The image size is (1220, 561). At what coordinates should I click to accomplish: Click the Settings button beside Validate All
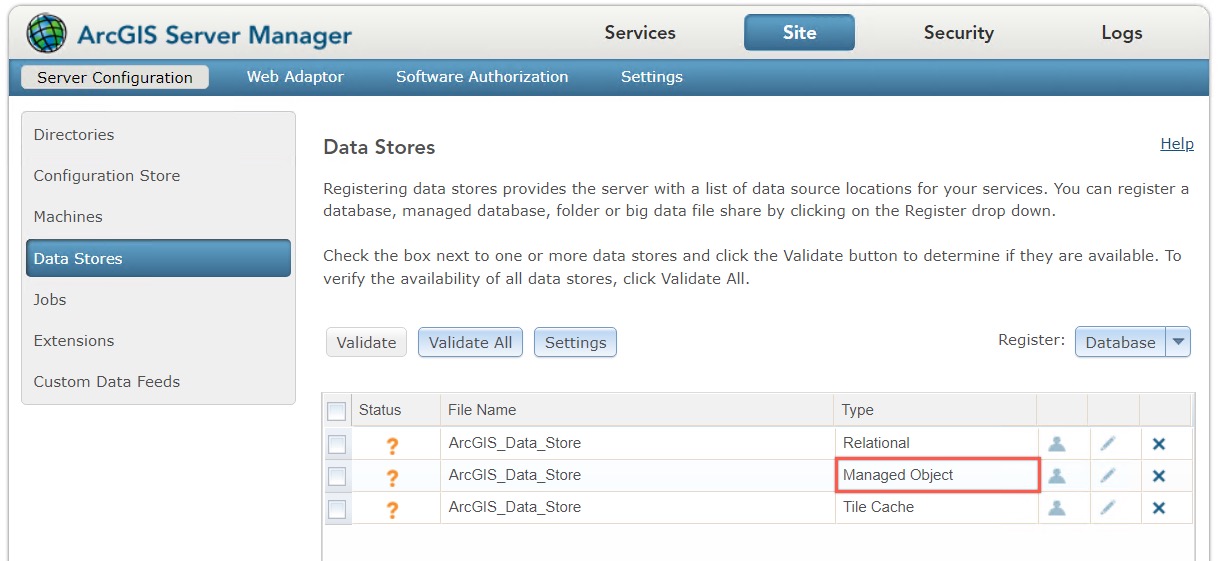pos(575,342)
